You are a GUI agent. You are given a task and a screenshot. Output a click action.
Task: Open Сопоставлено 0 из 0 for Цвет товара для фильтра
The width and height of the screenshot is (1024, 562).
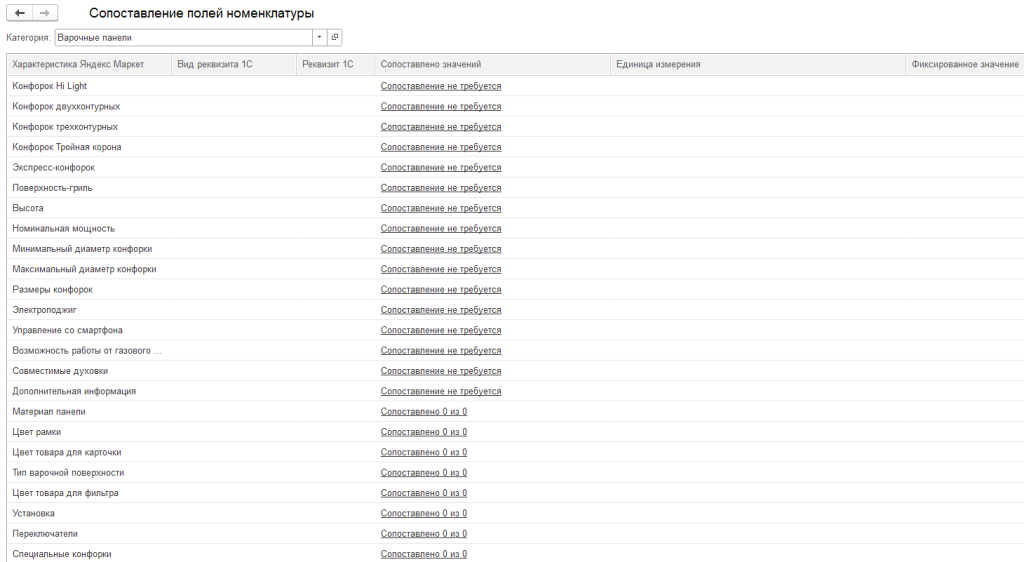point(424,493)
